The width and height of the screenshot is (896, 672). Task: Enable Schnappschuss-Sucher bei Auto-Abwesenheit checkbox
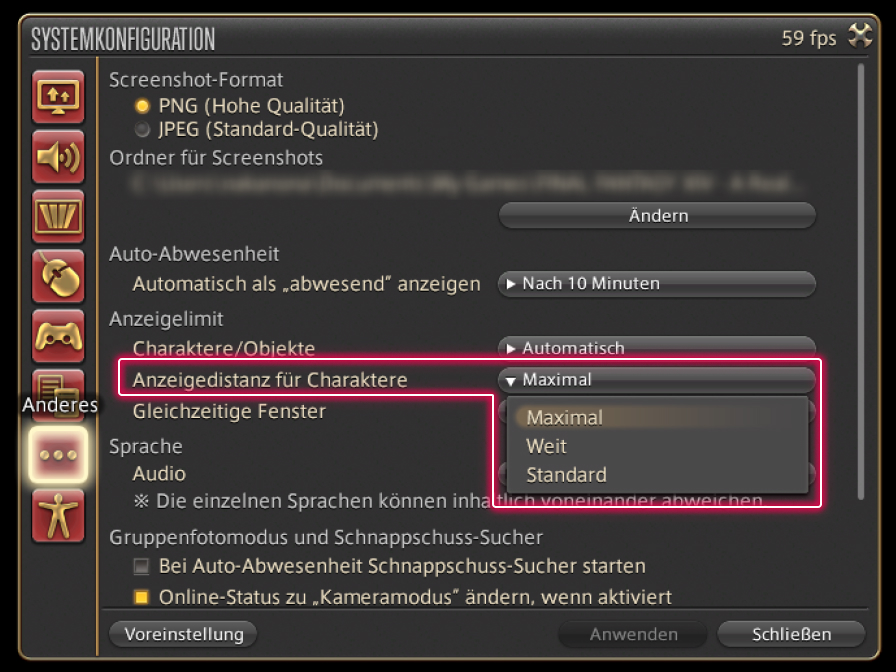(x=142, y=567)
